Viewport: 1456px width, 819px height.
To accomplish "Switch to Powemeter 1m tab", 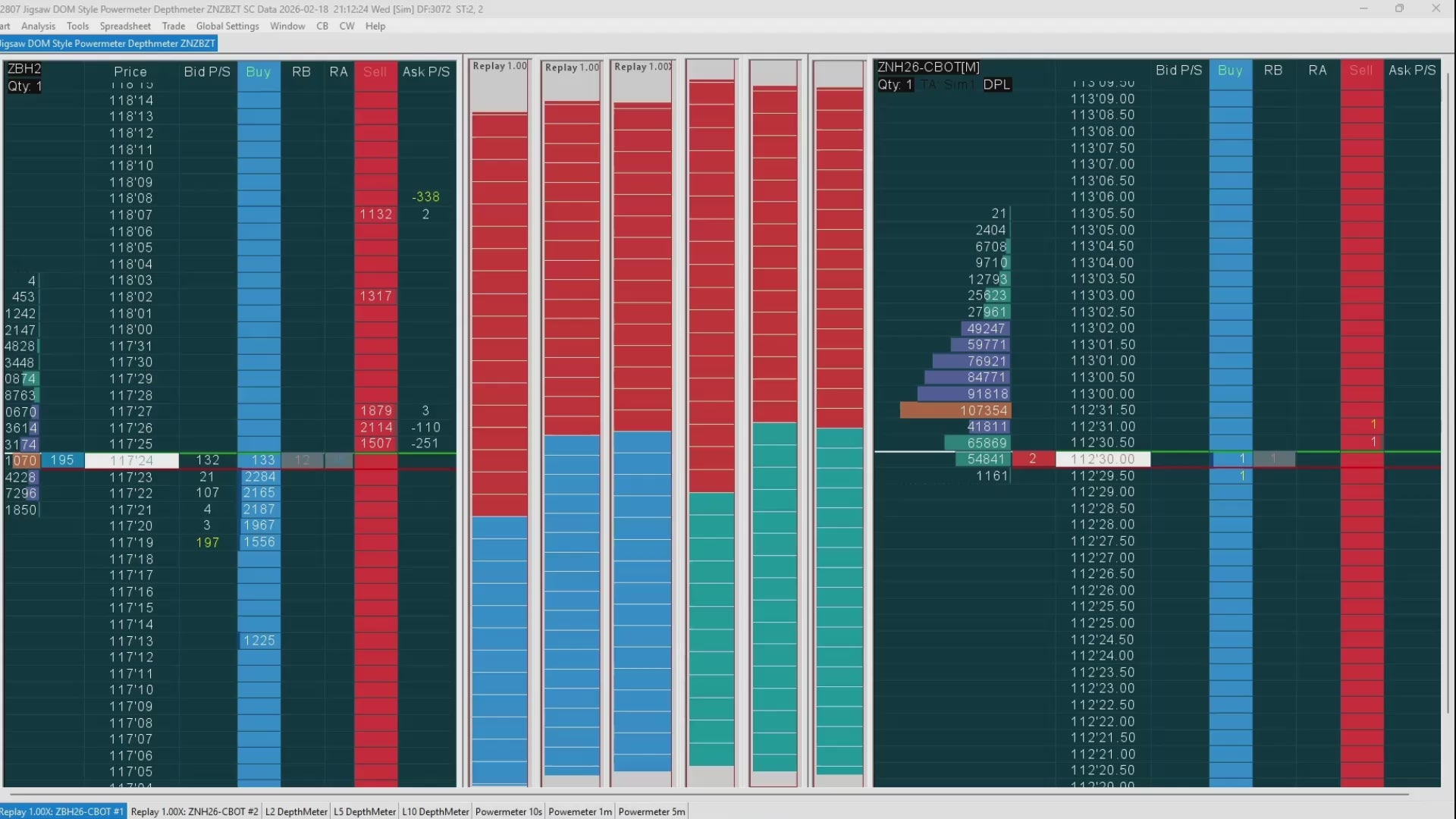I will [580, 811].
